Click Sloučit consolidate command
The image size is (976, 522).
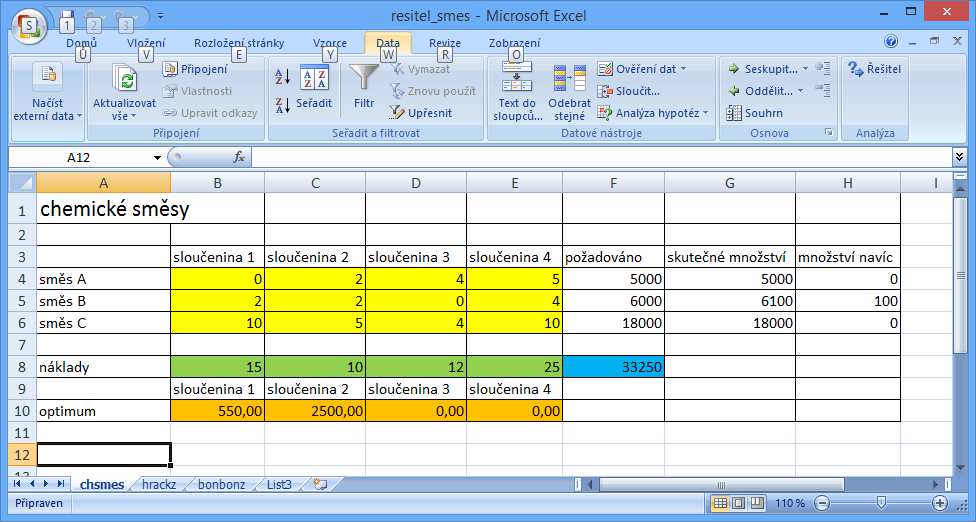pyautogui.click(x=629, y=91)
